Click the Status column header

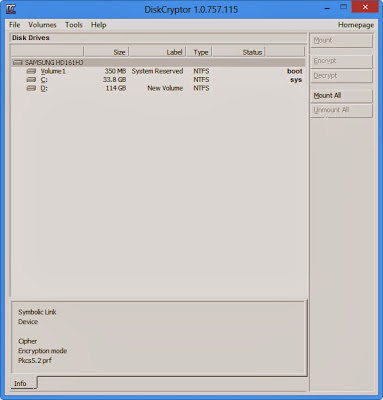tap(239, 52)
